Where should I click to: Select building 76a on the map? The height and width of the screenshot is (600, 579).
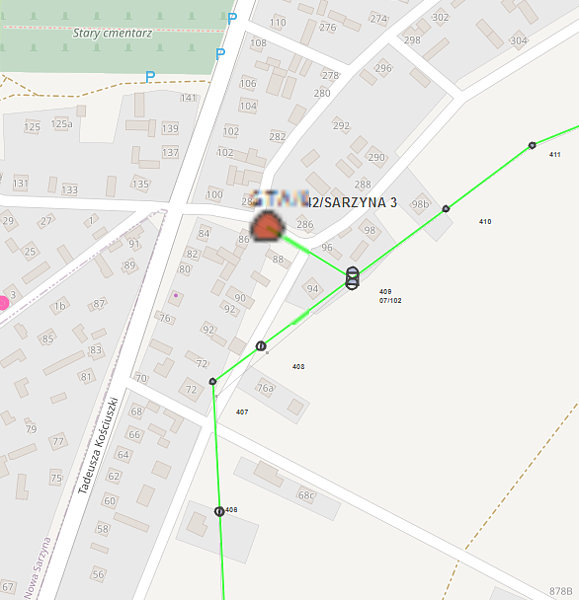pyautogui.click(x=273, y=395)
